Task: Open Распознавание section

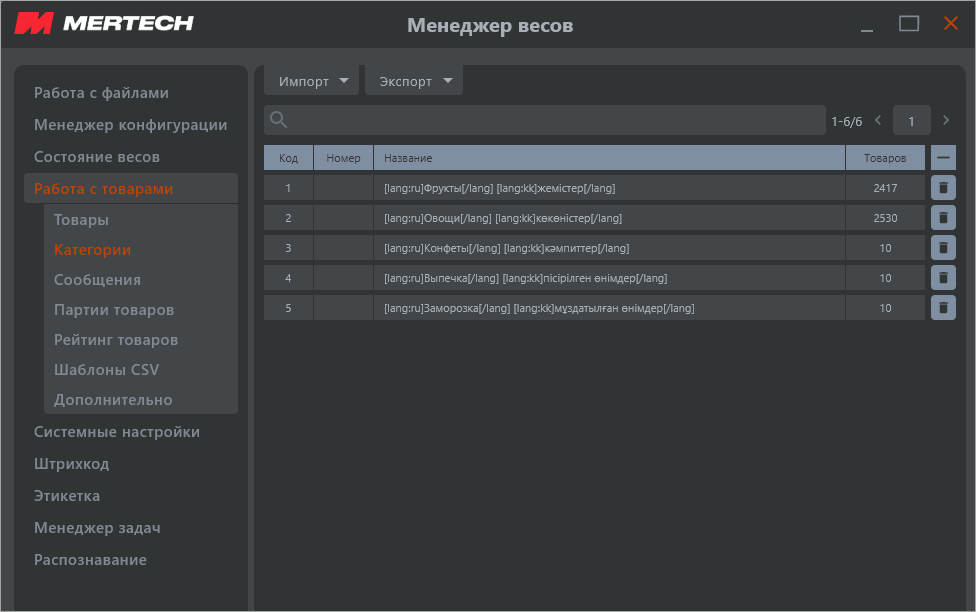Action: (91, 560)
